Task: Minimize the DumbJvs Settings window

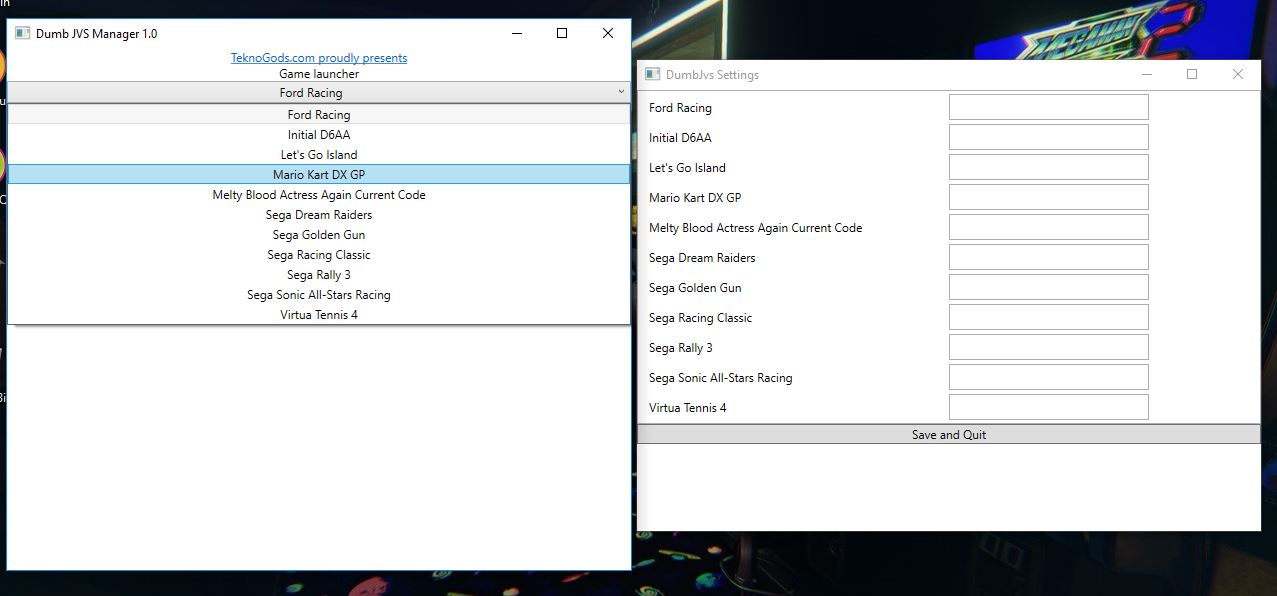Action: click(1147, 74)
